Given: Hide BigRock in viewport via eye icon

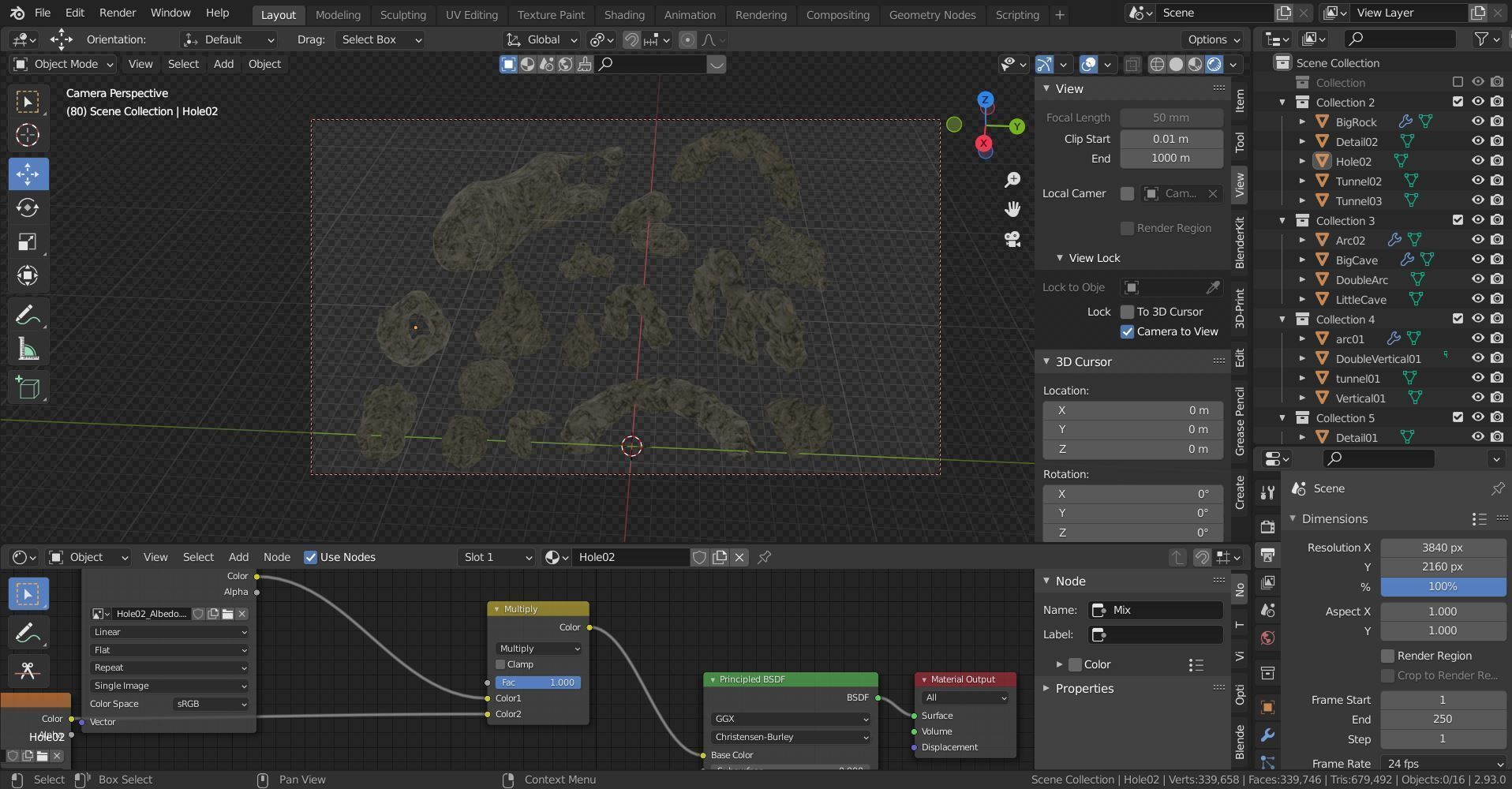Looking at the screenshot, I should pos(1478,122).
